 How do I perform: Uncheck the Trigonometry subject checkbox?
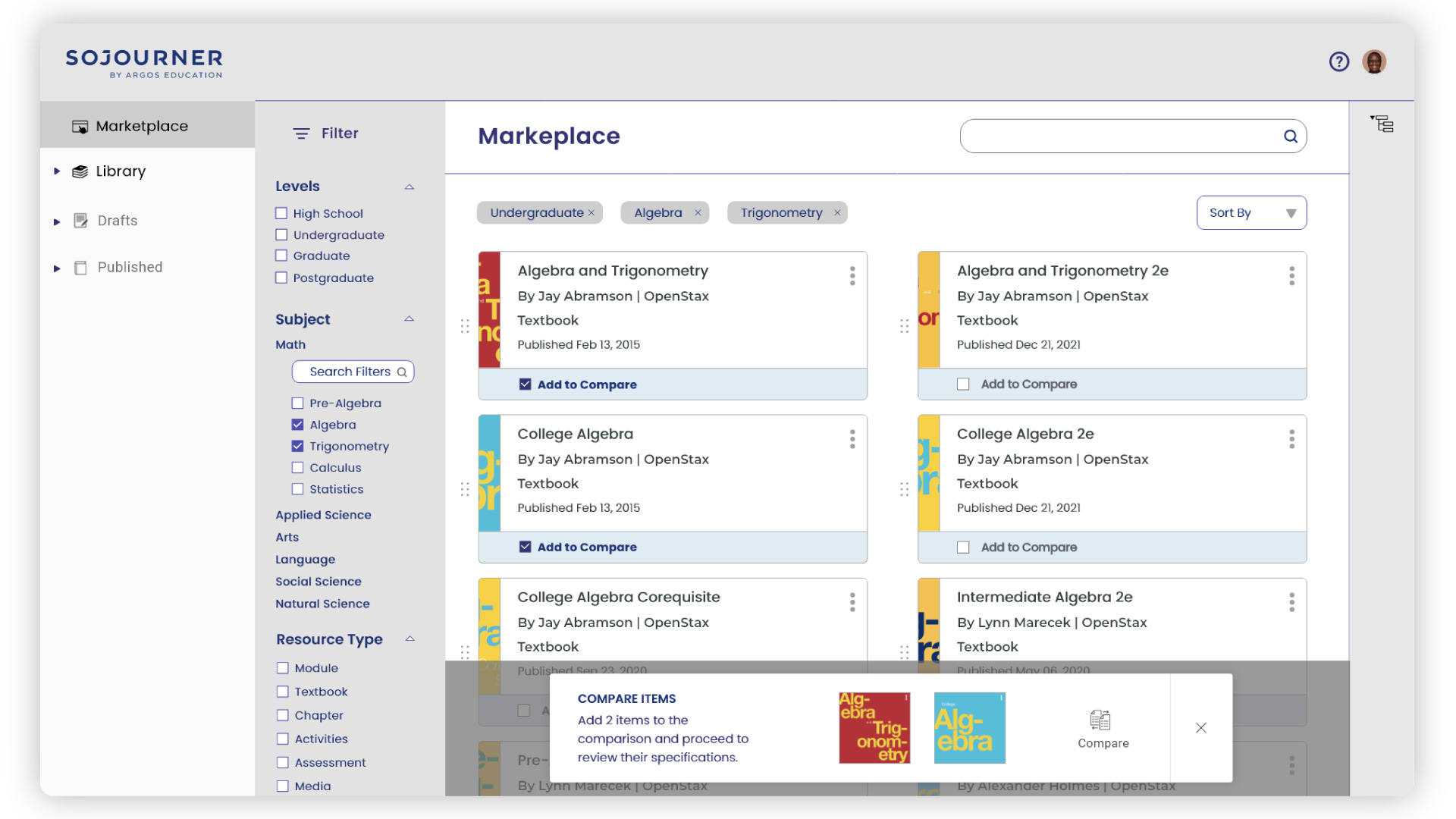click(297, 446)
